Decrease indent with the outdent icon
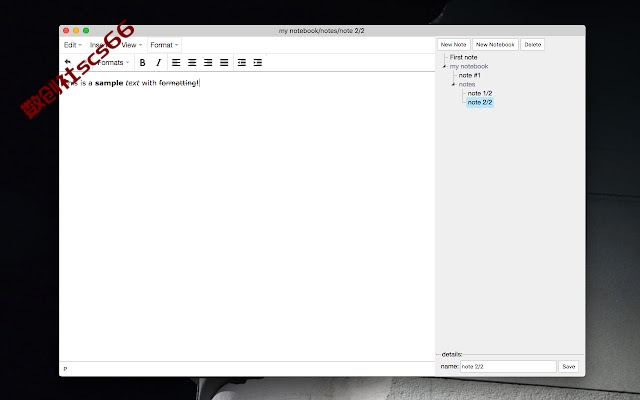This screenshot has width=640, height=400. (x=242, y=62)
